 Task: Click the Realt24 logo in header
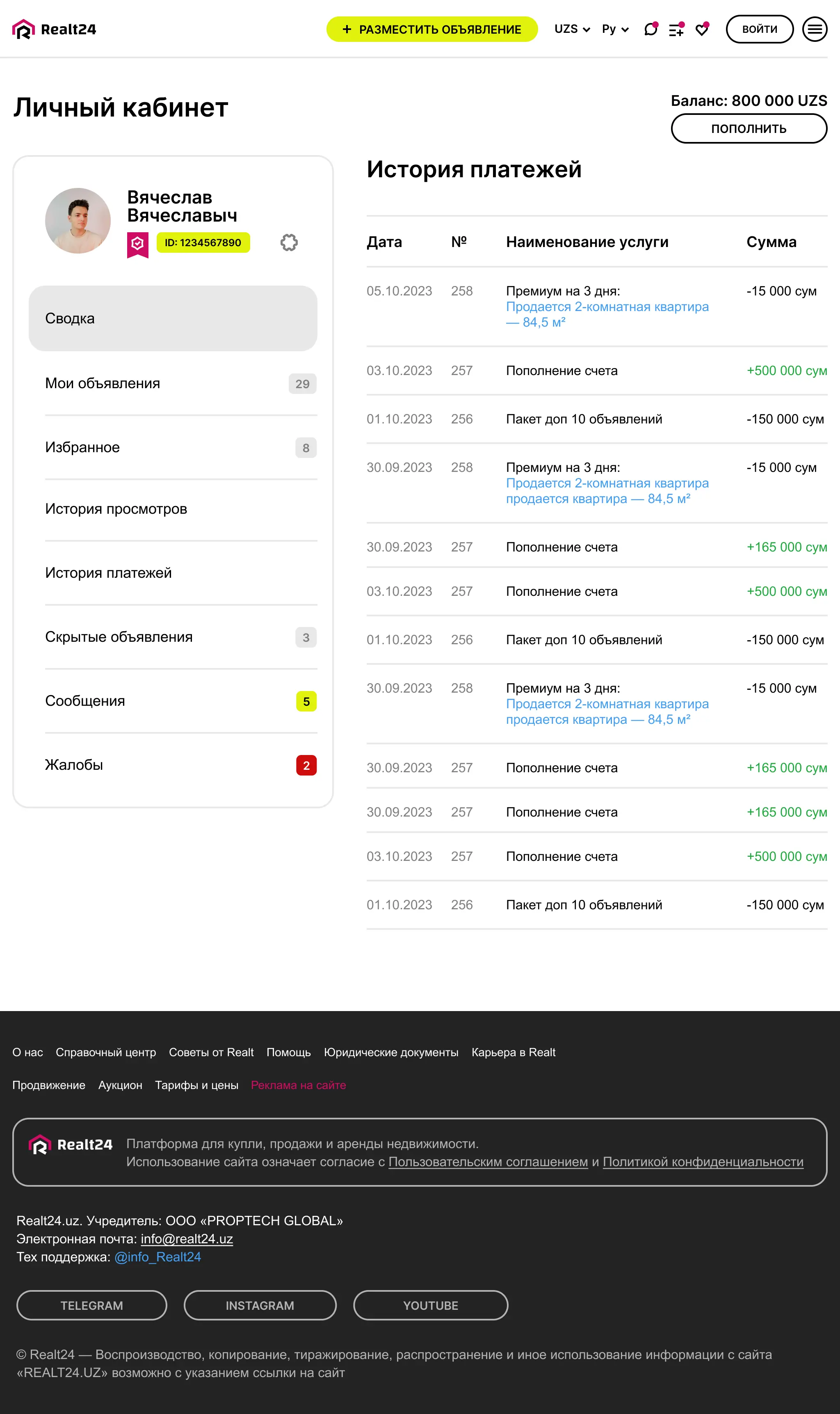[x=54, y=29]
